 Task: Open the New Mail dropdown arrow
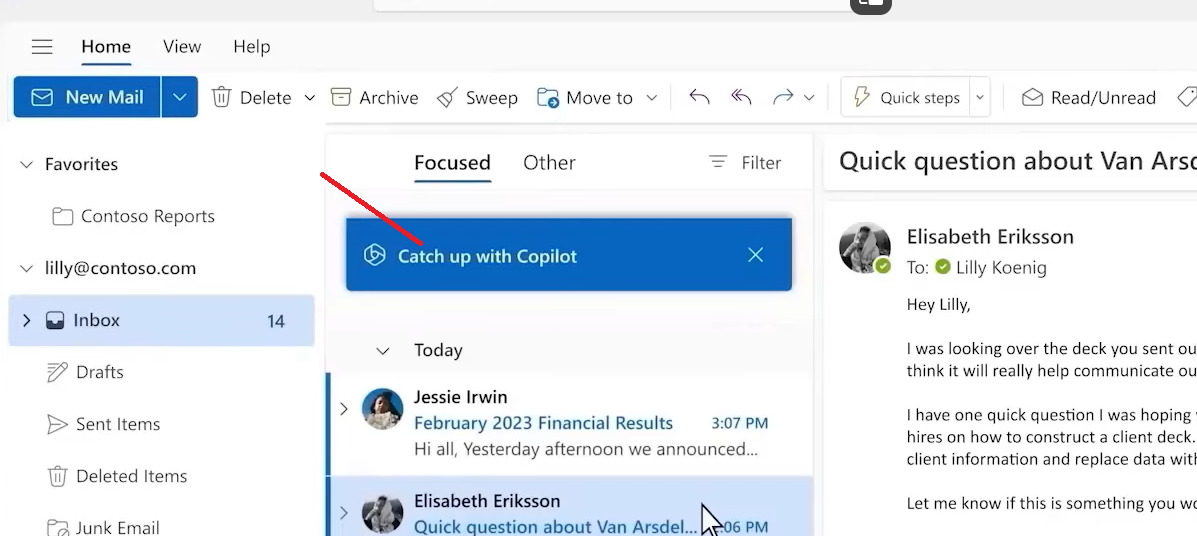[180, 97]
